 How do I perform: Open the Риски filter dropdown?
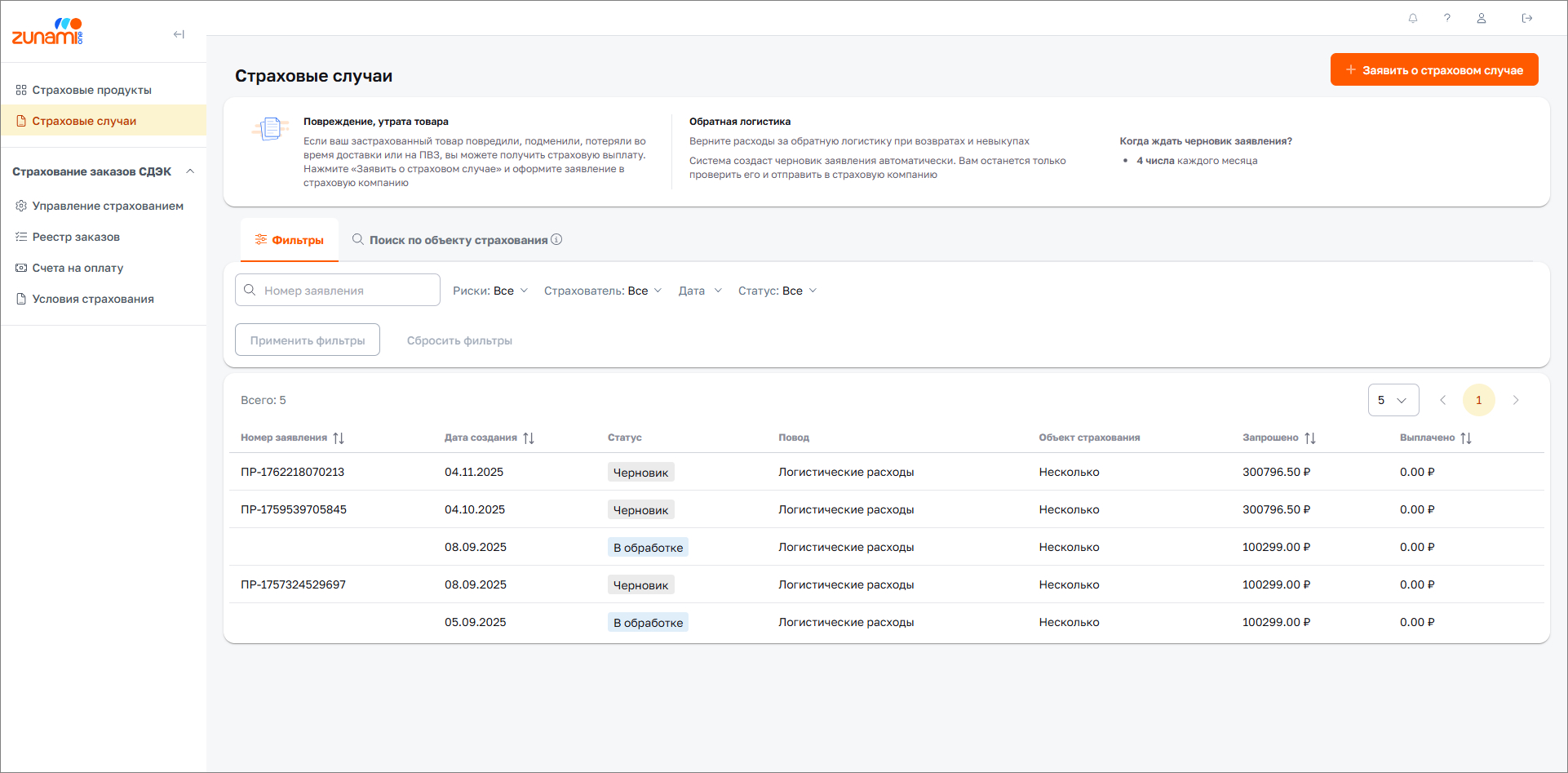tap(490, 291)
